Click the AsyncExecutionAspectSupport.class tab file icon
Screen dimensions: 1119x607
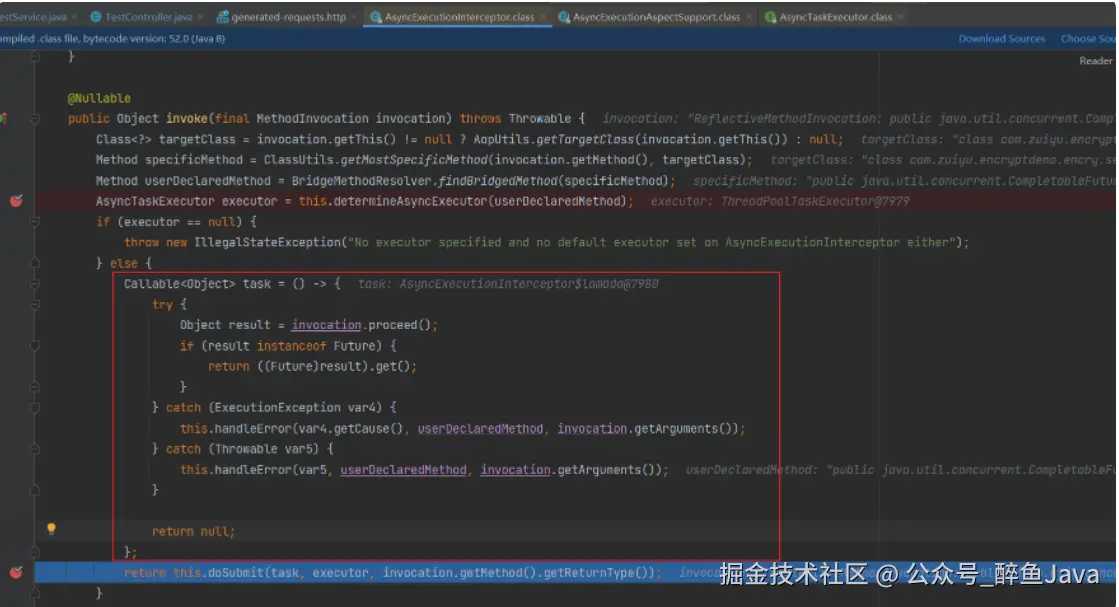(x=564, y=16)
